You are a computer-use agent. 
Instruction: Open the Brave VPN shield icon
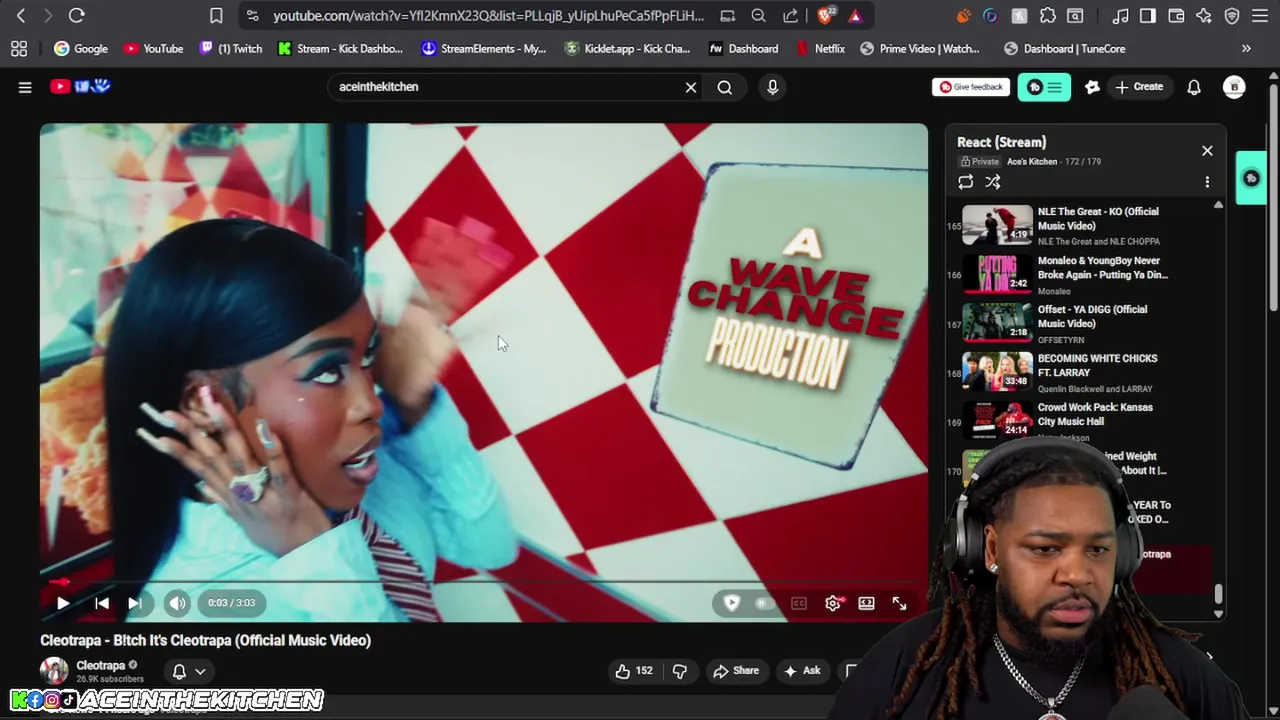(1232, 16)
